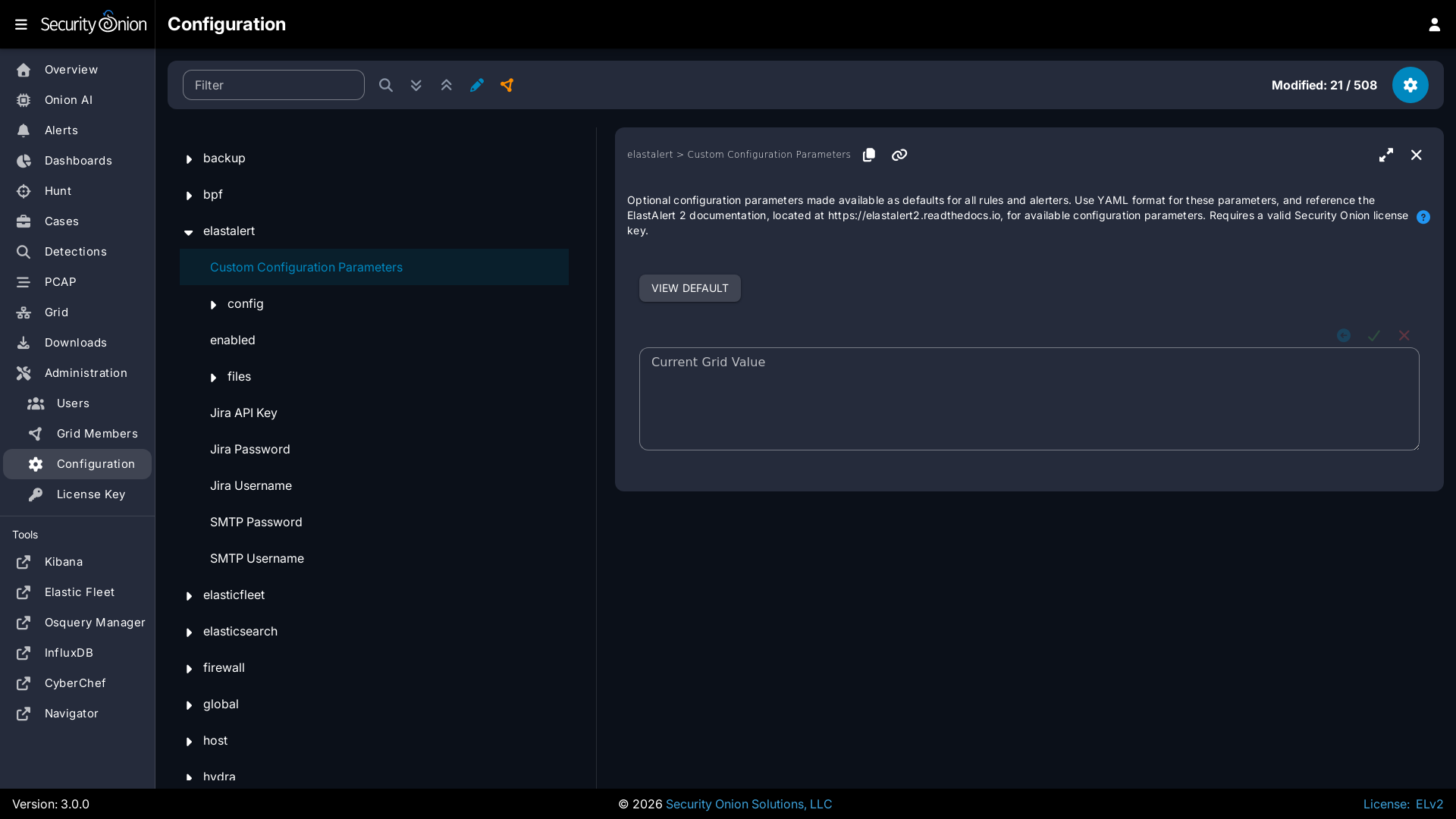
Task: Collapse all settings with double-up chevron
Action: coord(447,85)
